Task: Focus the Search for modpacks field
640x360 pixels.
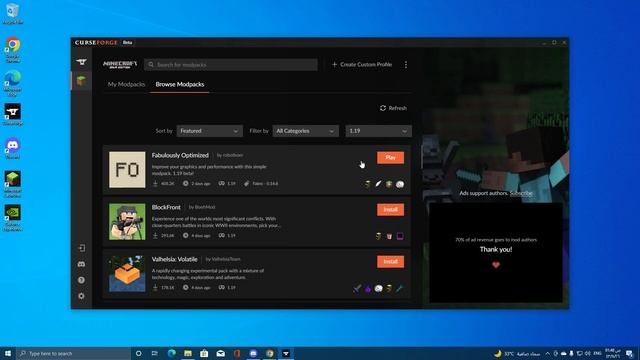Action: coord(231,64)
